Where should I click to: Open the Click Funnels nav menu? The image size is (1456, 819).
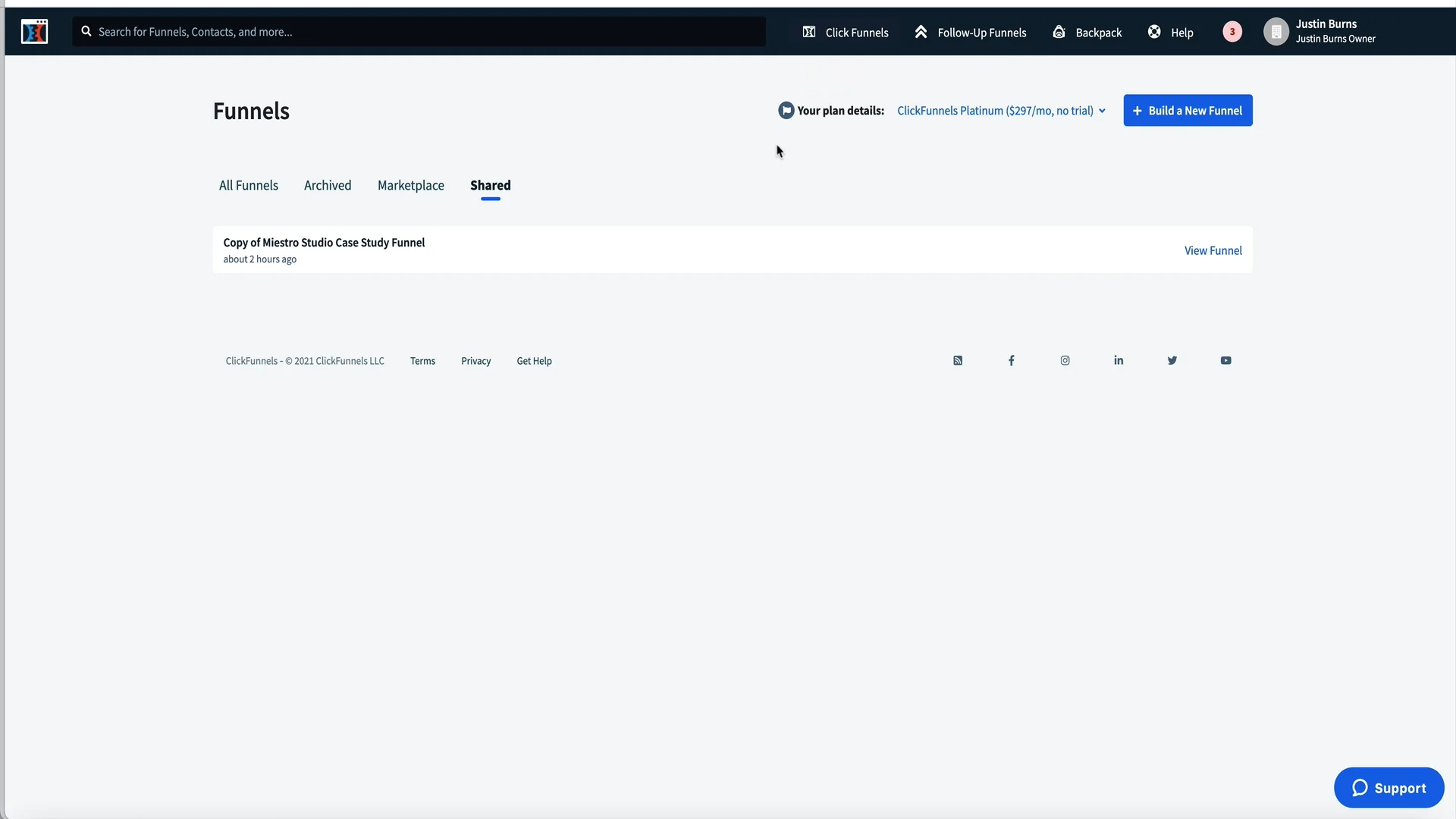[x=846, y=33]
